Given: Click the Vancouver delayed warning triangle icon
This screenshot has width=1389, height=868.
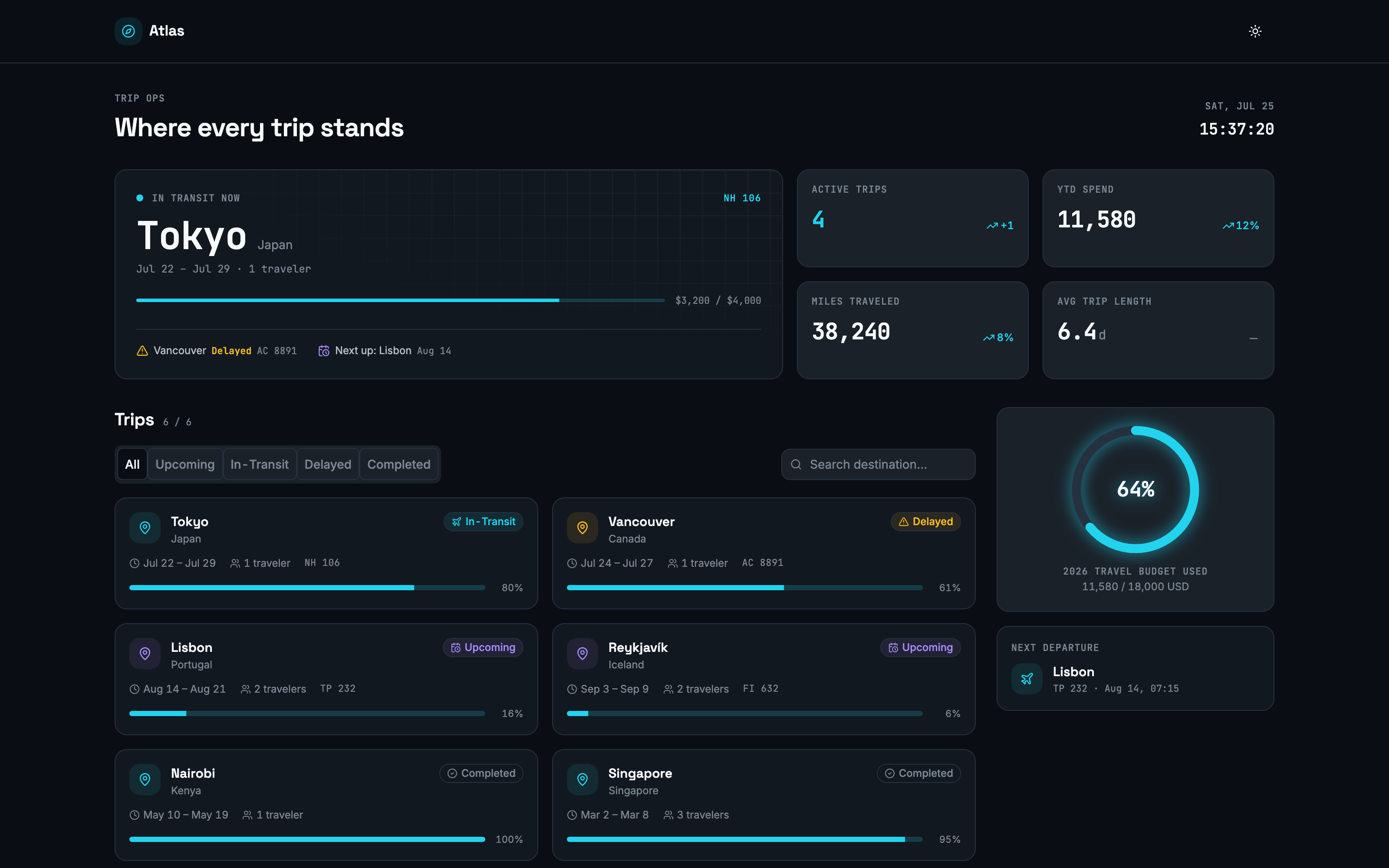Looking at the screenshot, I should (142, 351).
